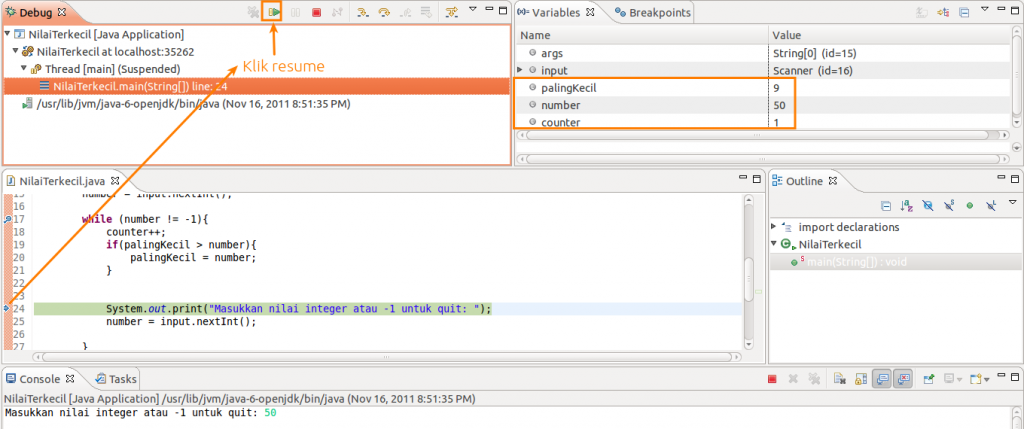Click the Suspend (pause) icon in Debug view
1024x429 pixels.
pos(295,12)
